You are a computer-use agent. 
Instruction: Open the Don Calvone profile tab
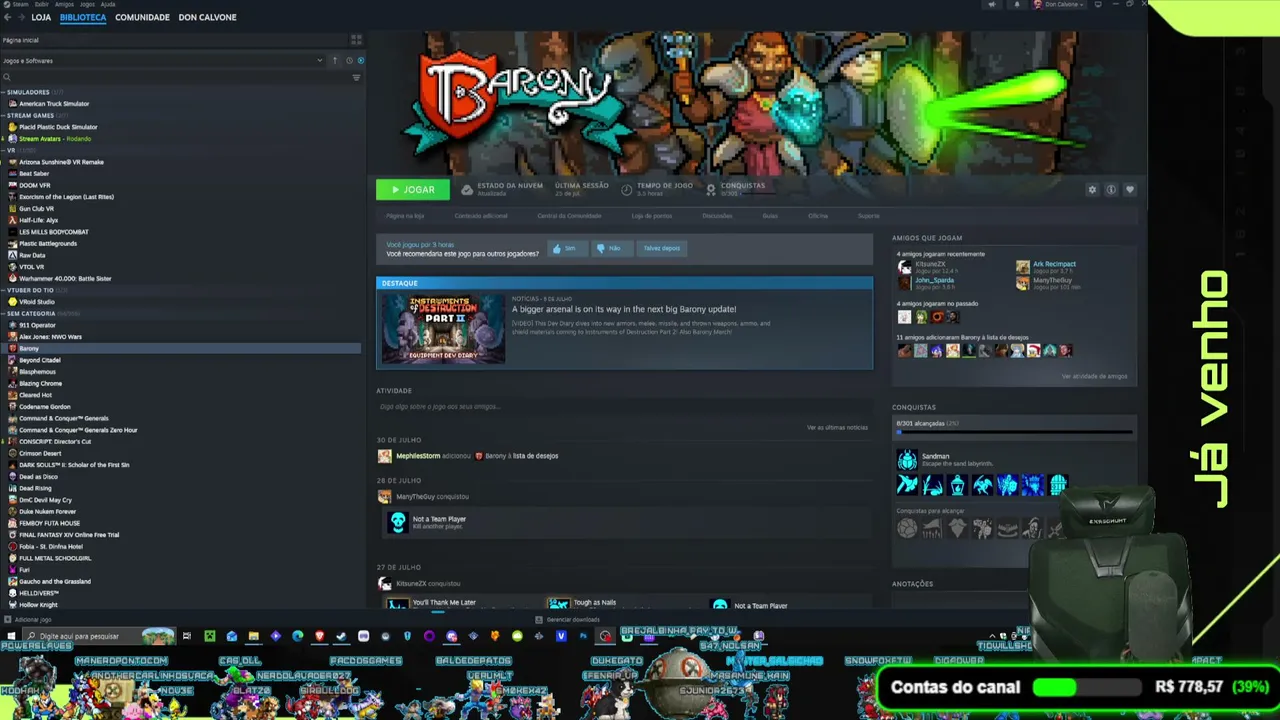[x=207, y=18]
